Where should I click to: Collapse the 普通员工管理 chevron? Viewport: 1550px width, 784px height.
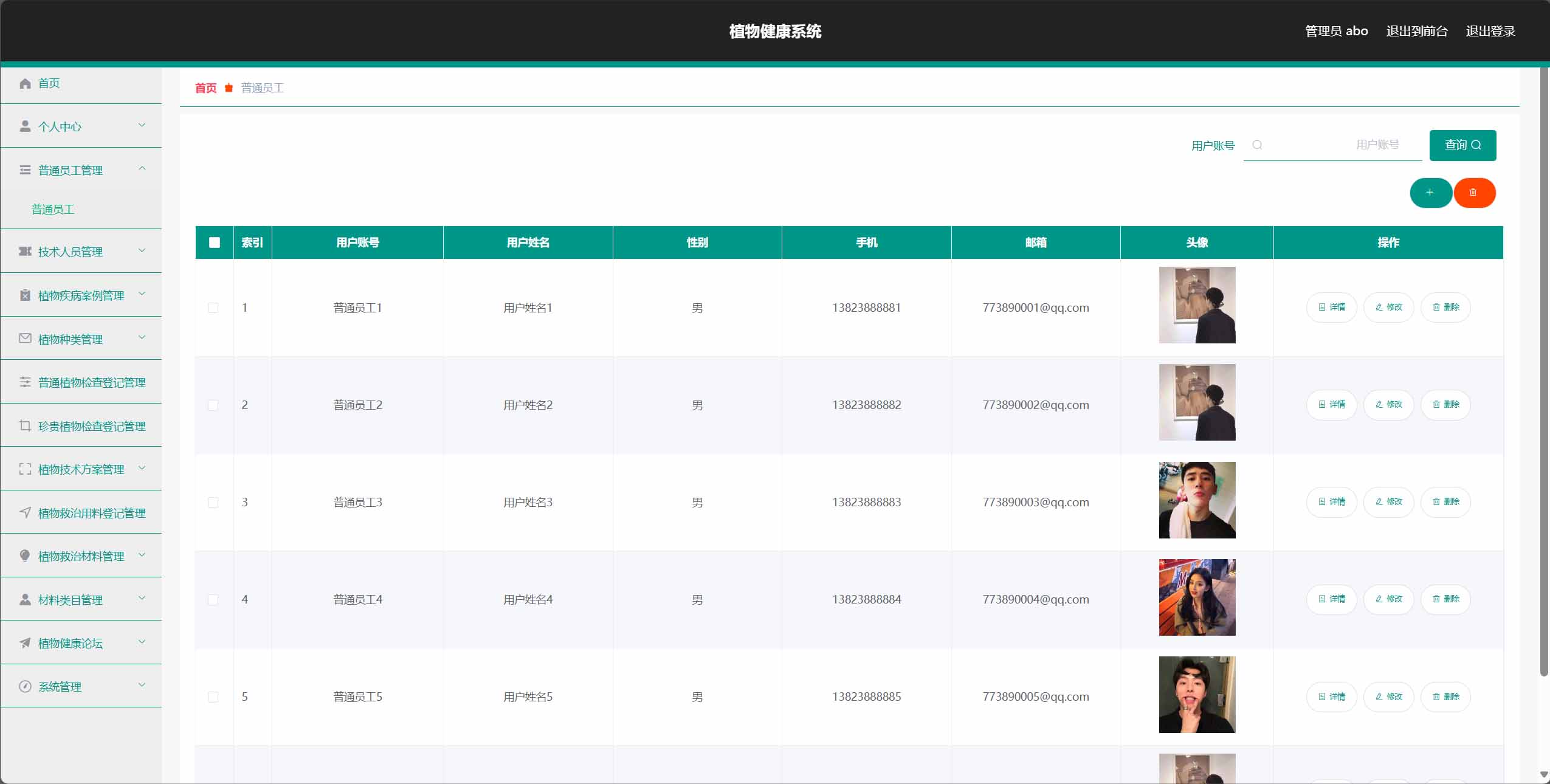[142, 169]
